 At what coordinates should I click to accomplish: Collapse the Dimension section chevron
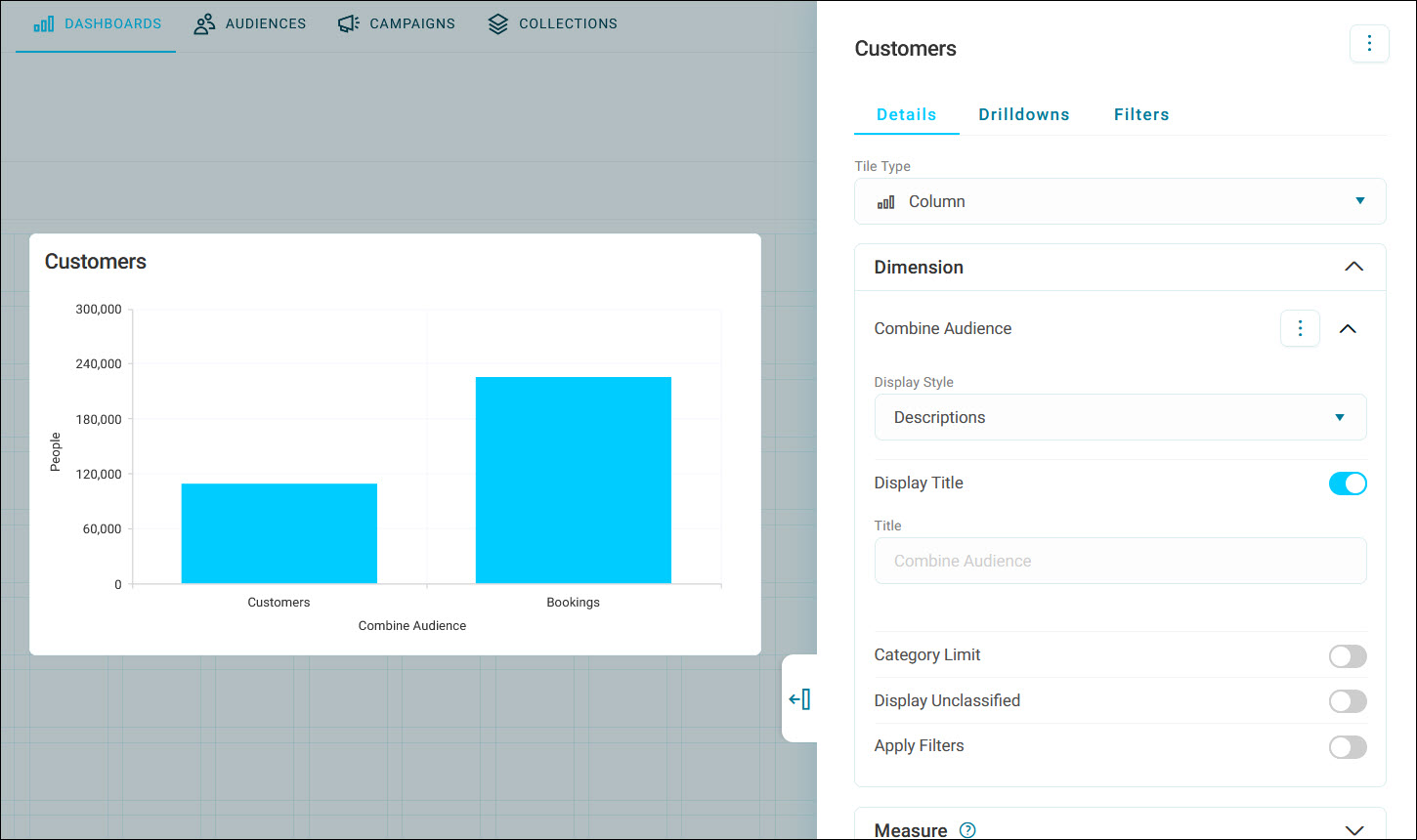1353,267
